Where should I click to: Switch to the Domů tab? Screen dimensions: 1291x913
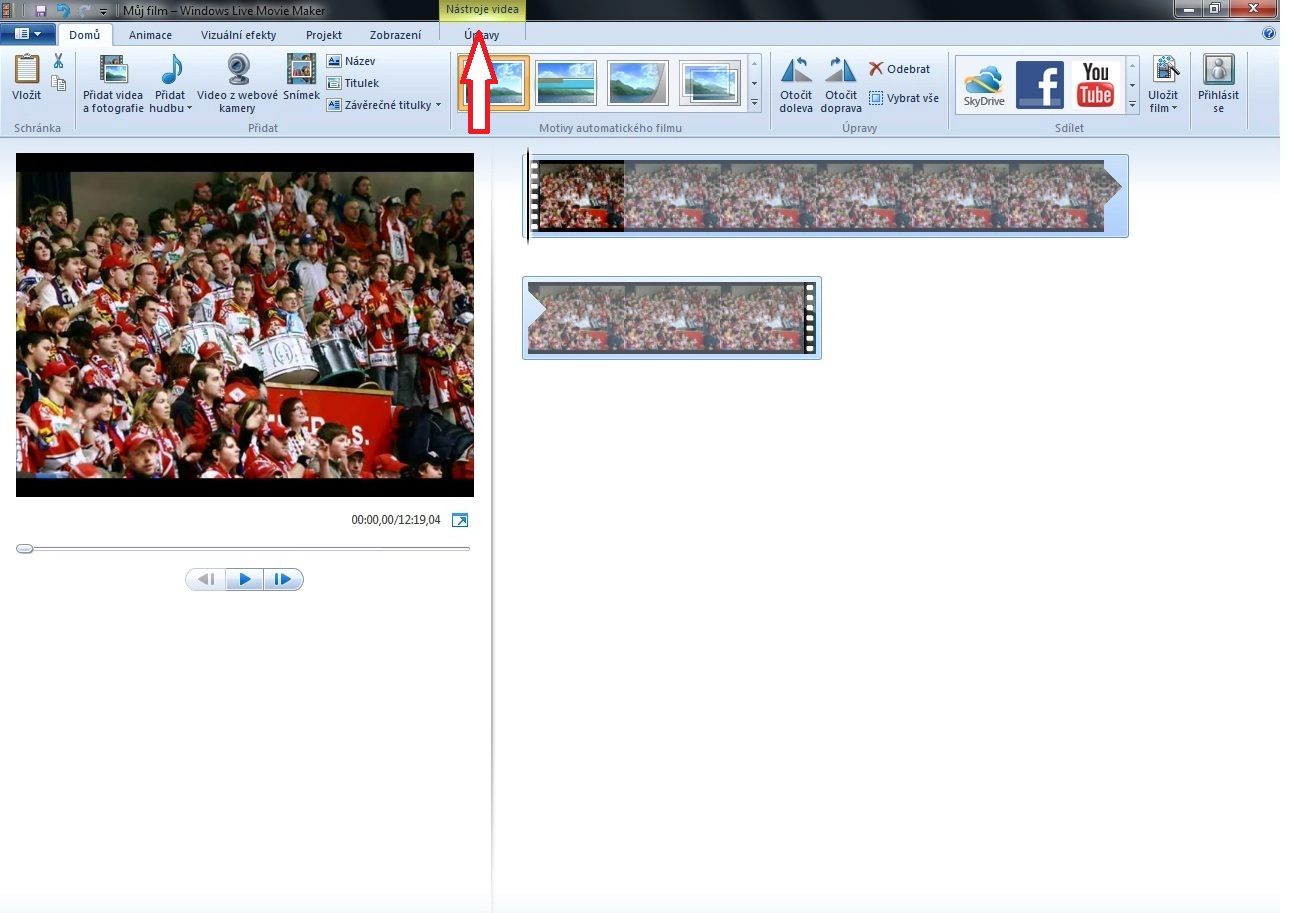pyautogui.click(x=84, y=35)
